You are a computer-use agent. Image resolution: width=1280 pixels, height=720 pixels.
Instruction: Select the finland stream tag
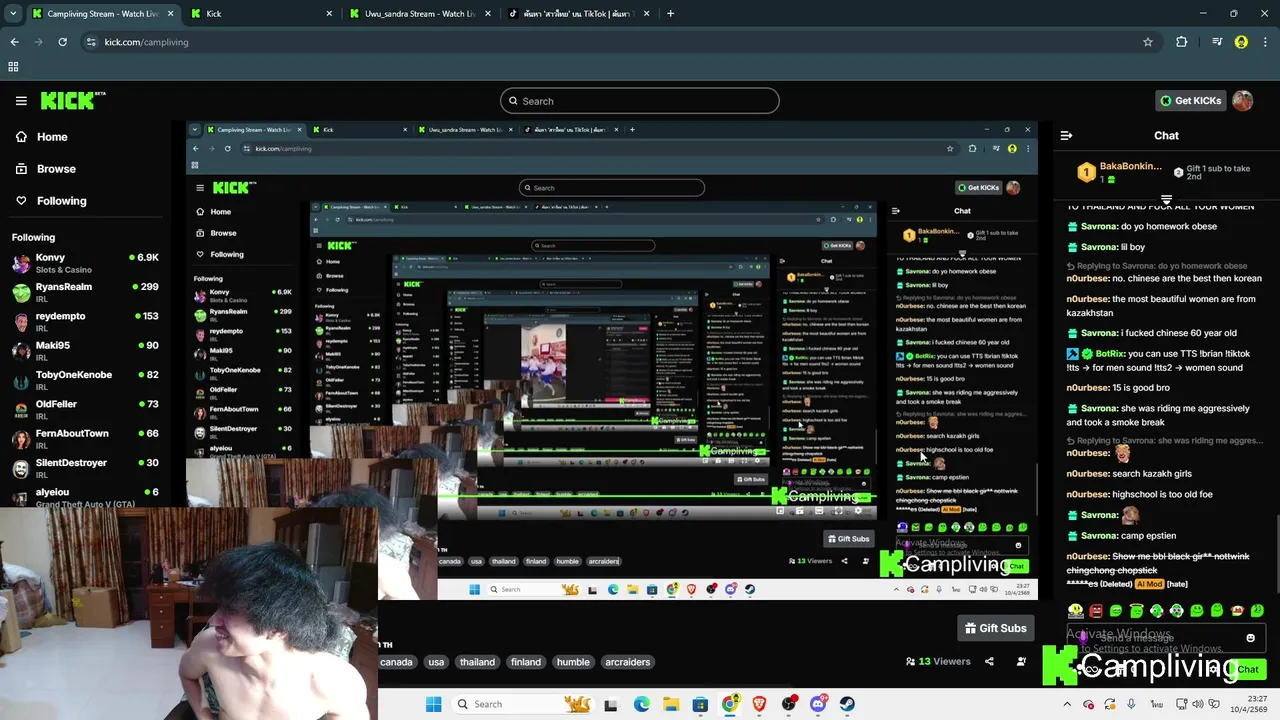click(526, 662)
